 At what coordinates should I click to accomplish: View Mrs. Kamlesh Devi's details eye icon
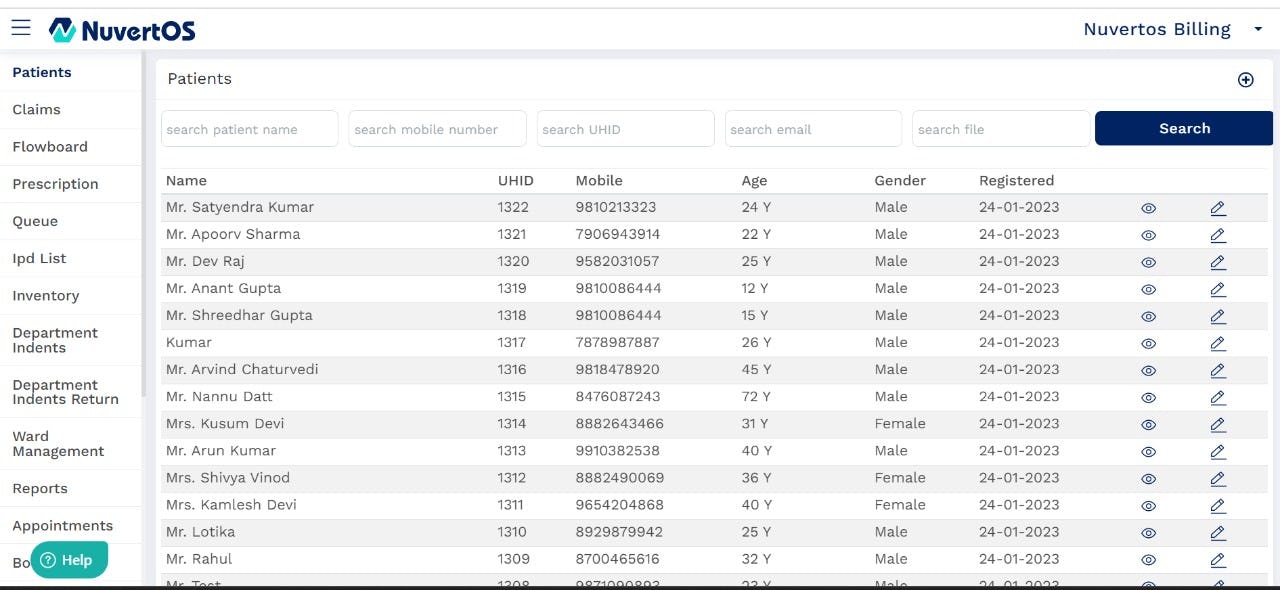(x=1149, y=505)
